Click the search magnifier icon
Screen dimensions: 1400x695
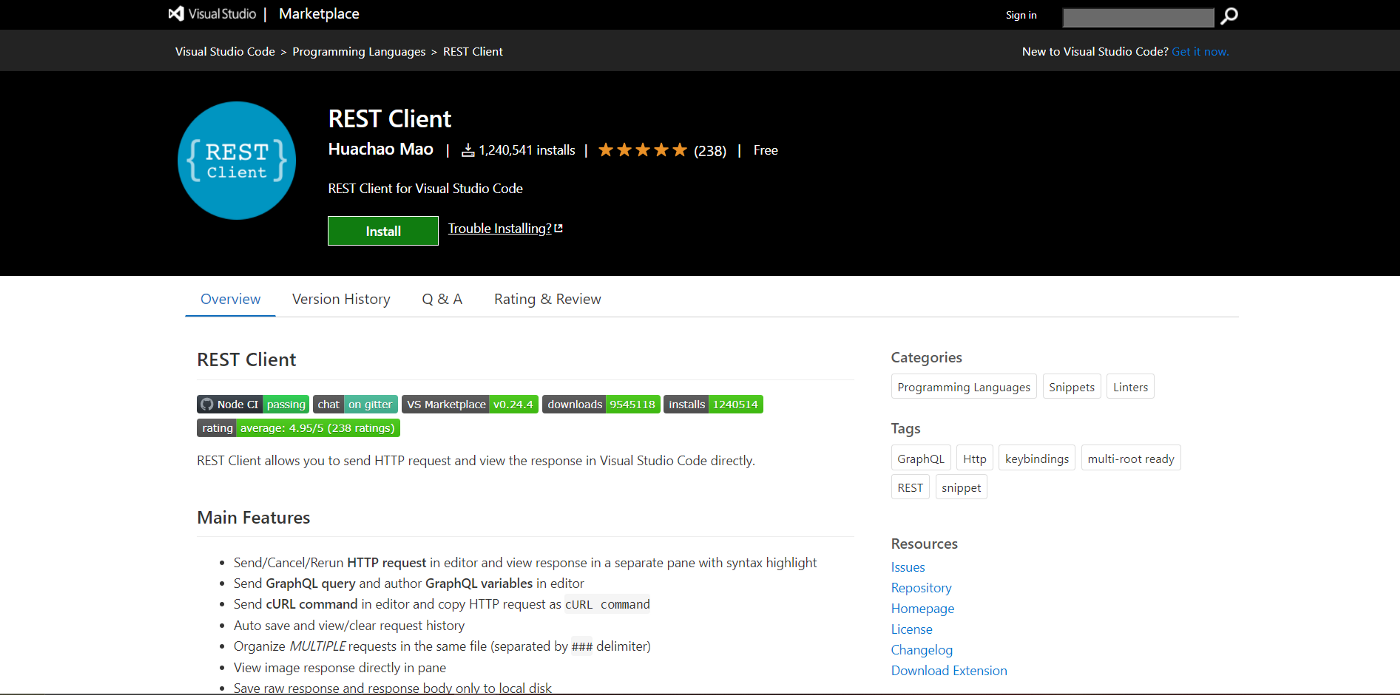tap(1229, 16)
